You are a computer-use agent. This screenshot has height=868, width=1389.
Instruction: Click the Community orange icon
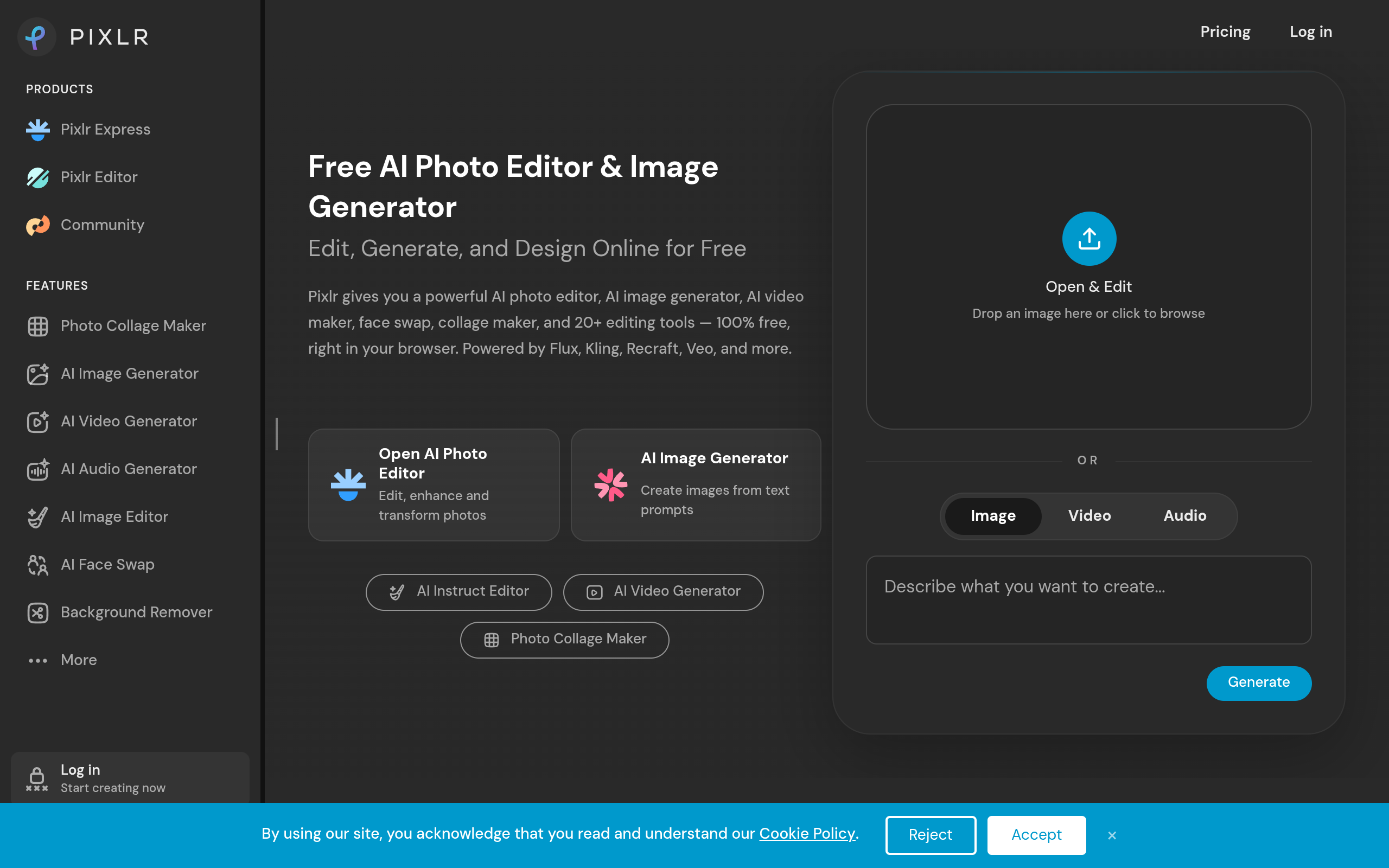(38, 225)
